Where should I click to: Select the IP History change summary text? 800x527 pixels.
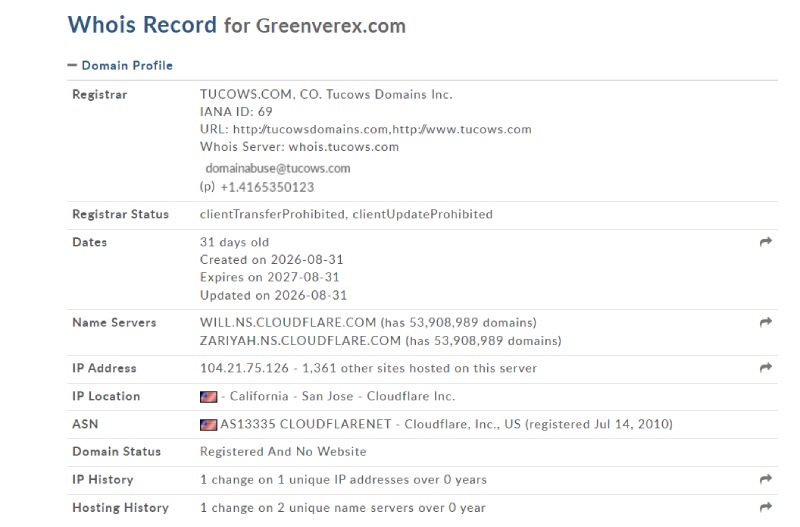coord(343,480)
